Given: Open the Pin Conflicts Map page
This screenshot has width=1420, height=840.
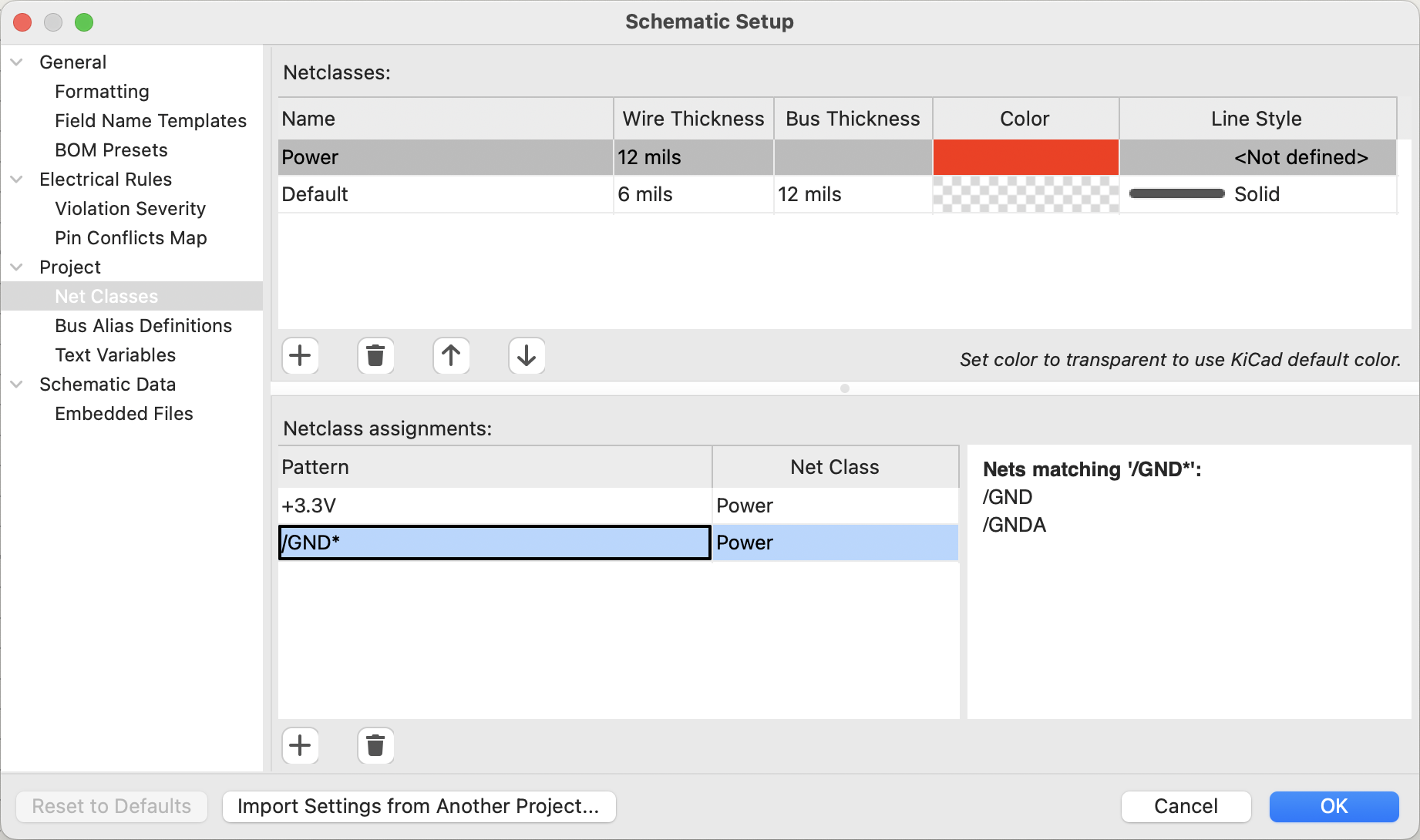Looking at the screenshot, I should point(130,237).
